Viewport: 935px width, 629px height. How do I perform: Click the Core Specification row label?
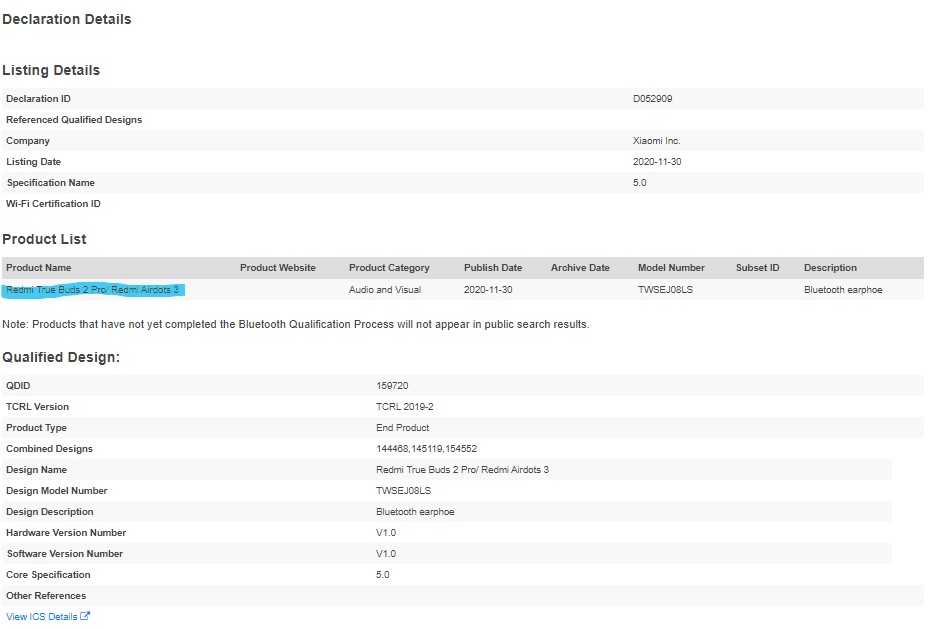point(48,575)
